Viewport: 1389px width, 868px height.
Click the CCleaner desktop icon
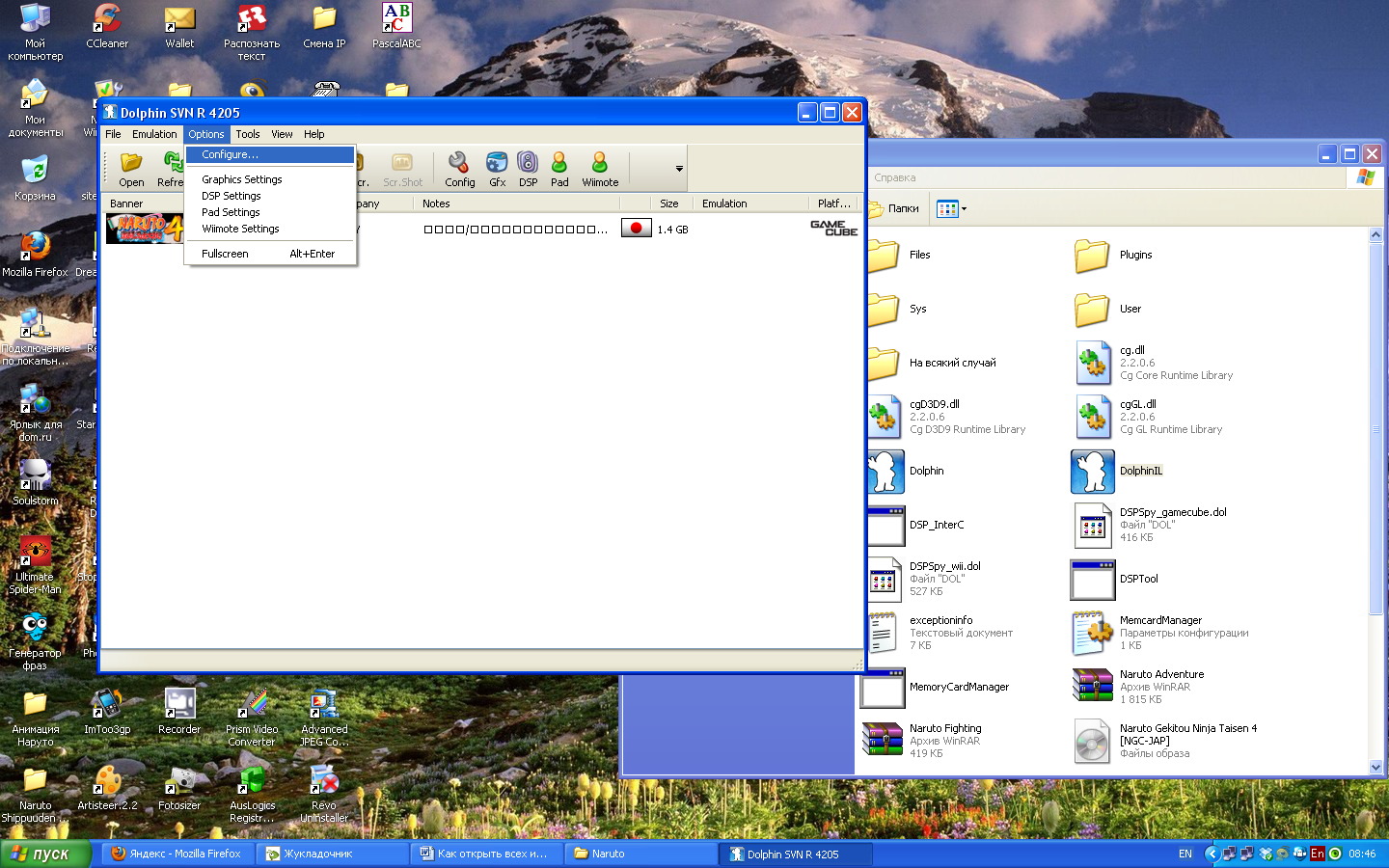[107, 26]
